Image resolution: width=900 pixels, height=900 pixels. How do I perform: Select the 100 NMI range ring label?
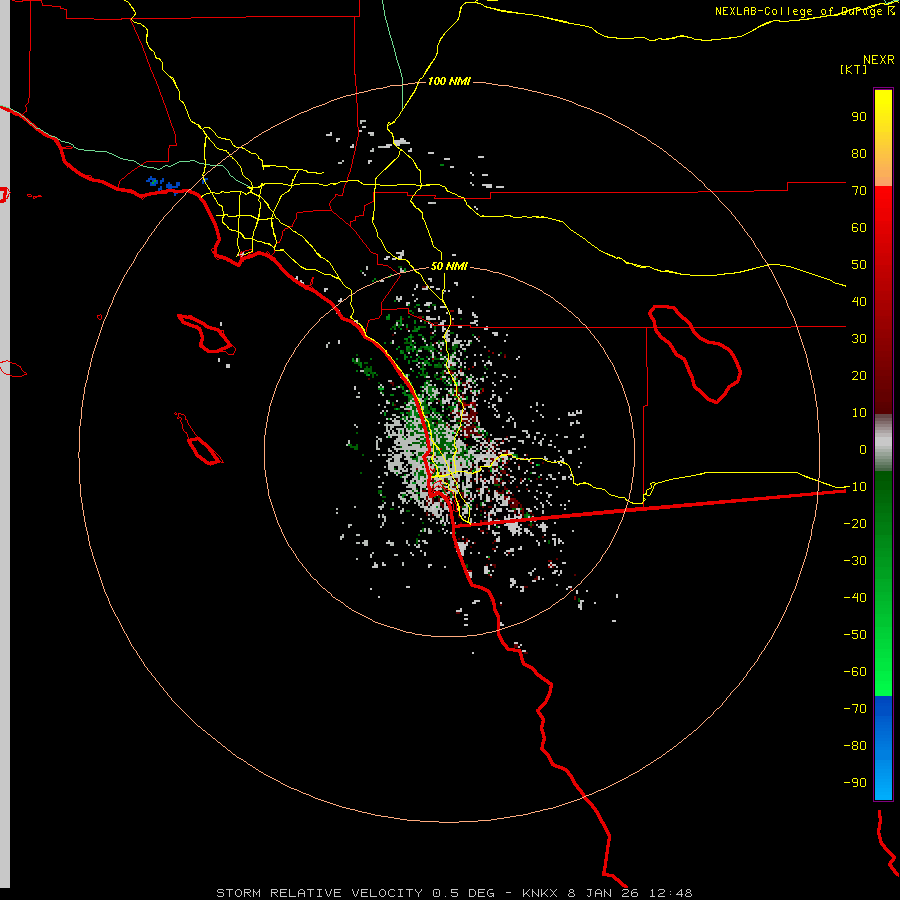[449, 82]
